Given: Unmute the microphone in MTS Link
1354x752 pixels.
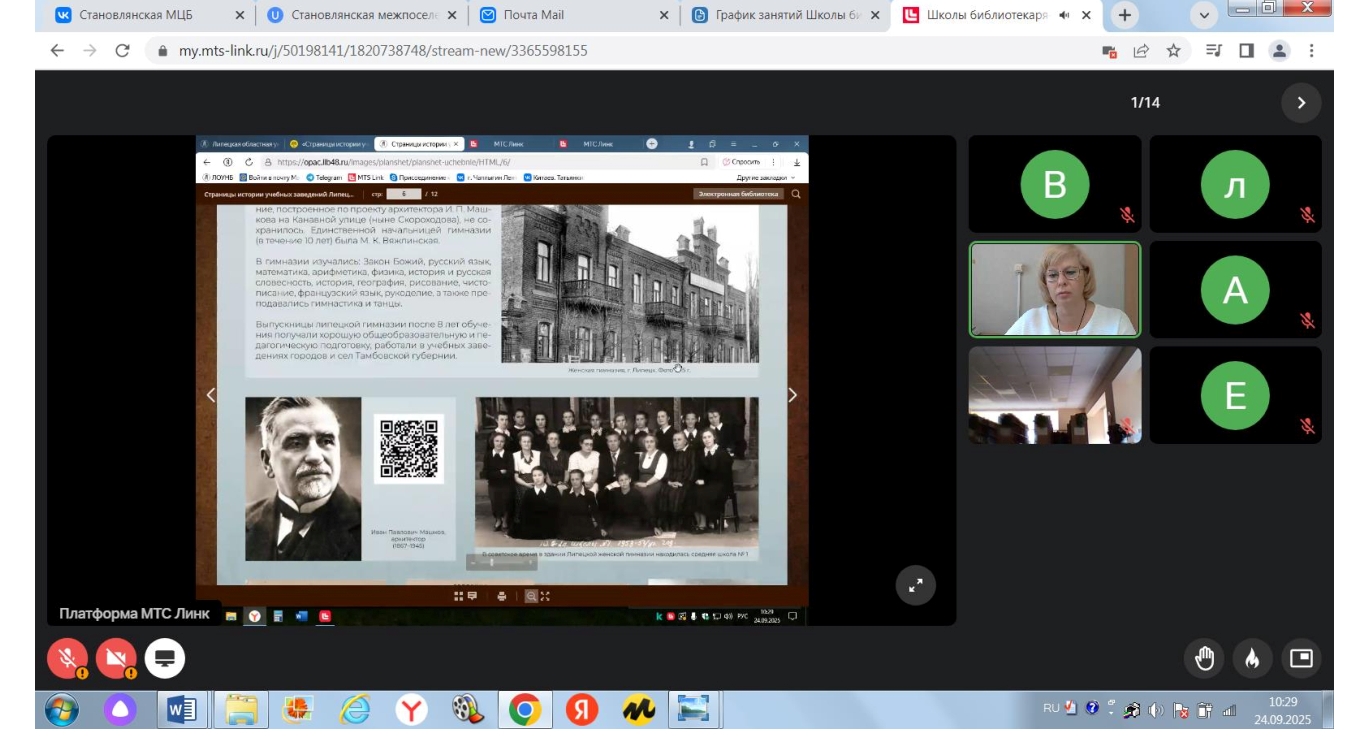Looking at the screenshot, I should (x=67, y=658).
